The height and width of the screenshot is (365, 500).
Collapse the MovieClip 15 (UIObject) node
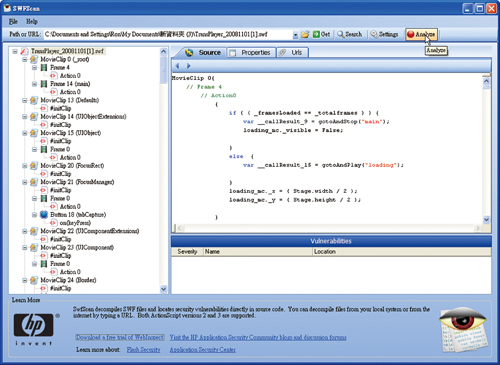tap(25, 133)
